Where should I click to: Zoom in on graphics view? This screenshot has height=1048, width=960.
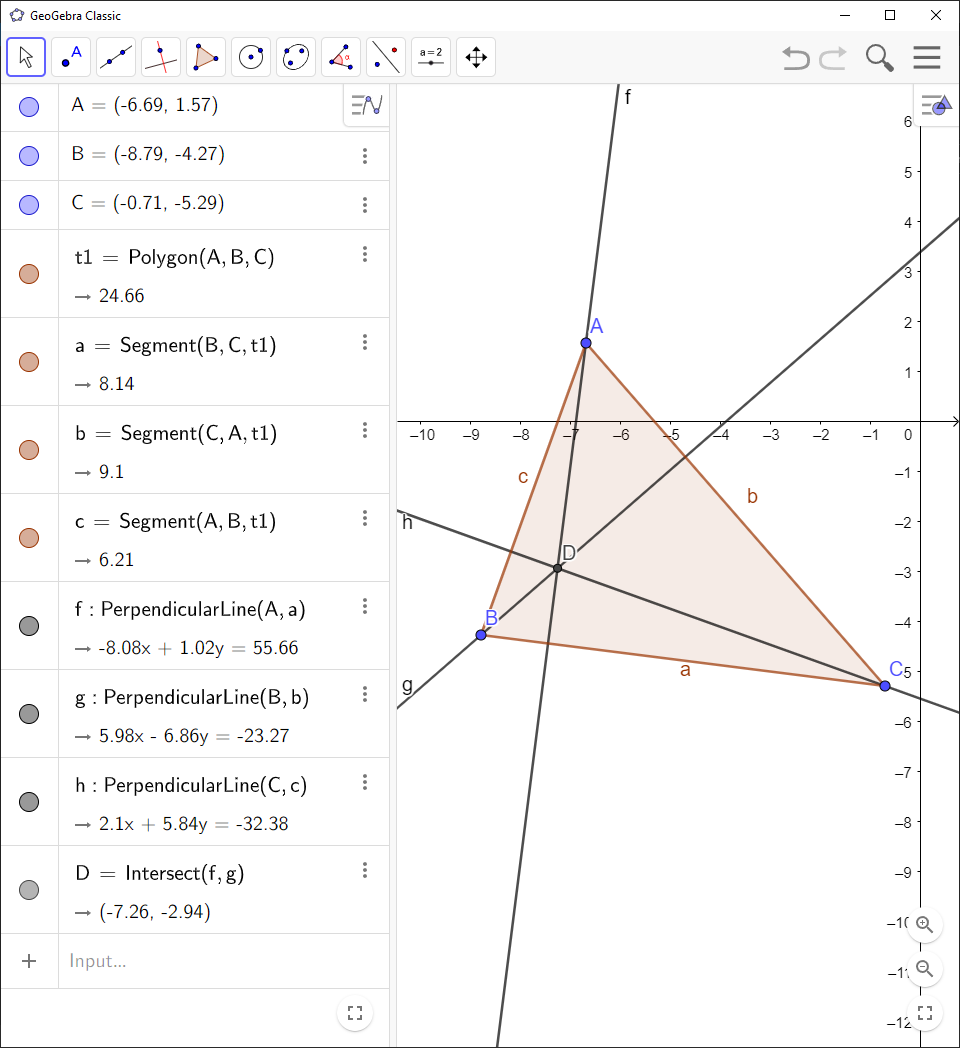point(925,924)
